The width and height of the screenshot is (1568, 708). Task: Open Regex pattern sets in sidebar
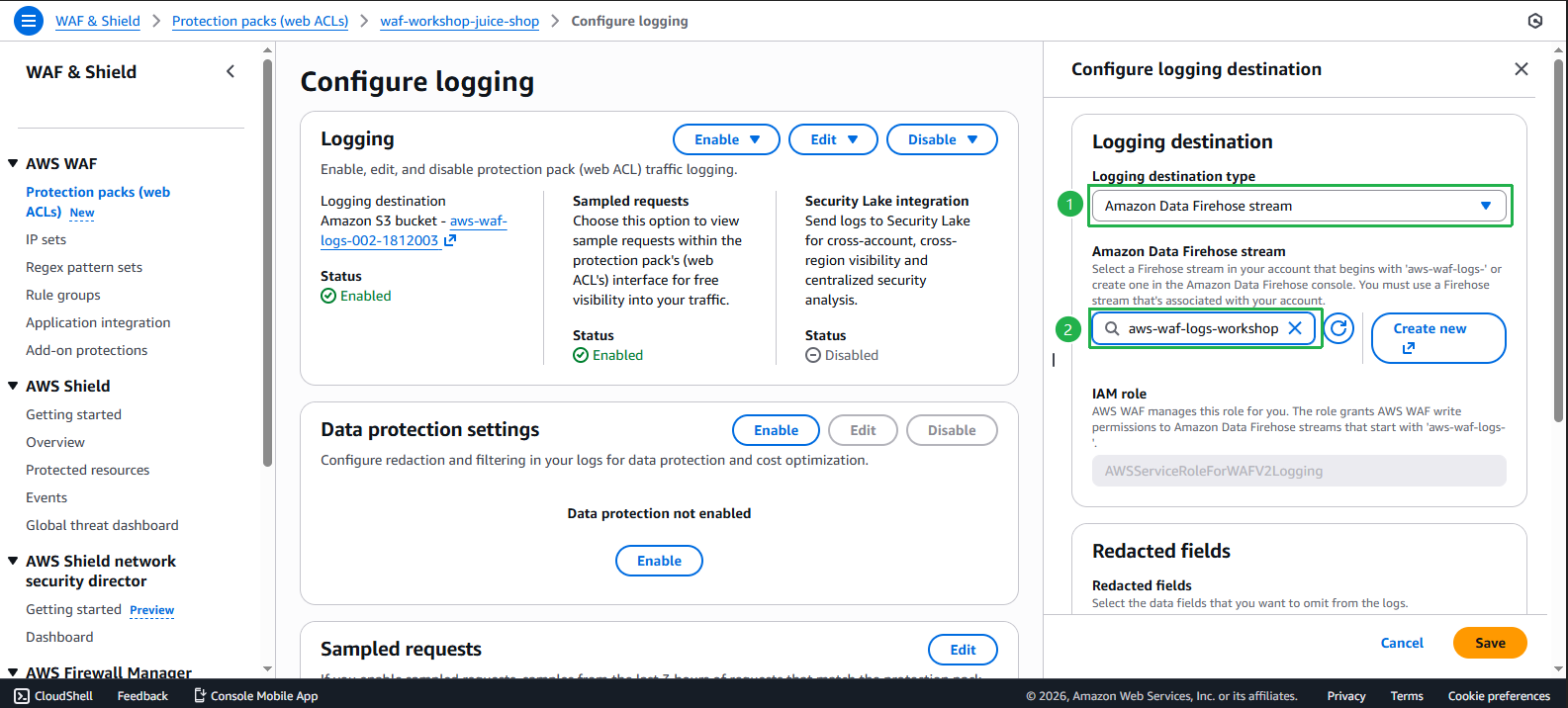pyautogui.click(x=84, y=267)
